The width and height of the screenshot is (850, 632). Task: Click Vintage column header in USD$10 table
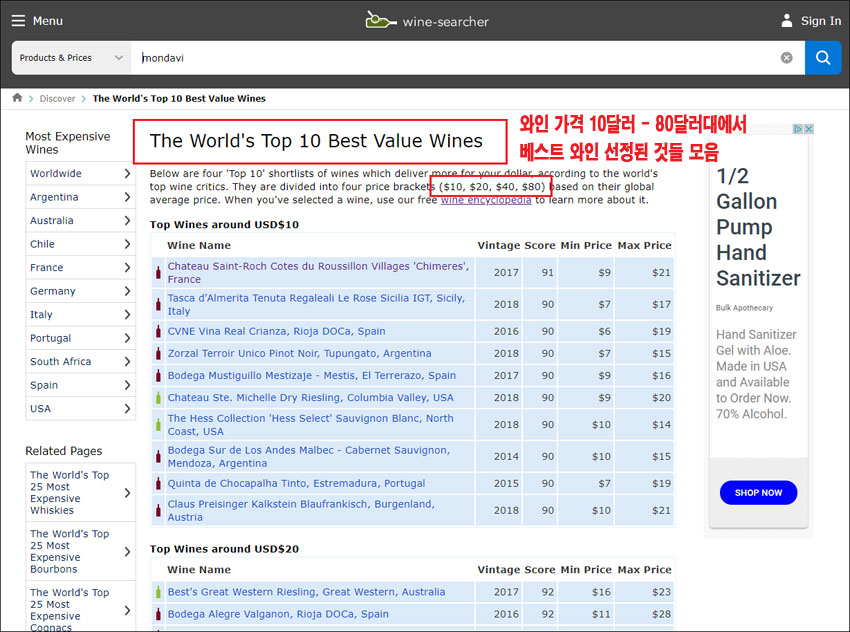coord(499,245)
